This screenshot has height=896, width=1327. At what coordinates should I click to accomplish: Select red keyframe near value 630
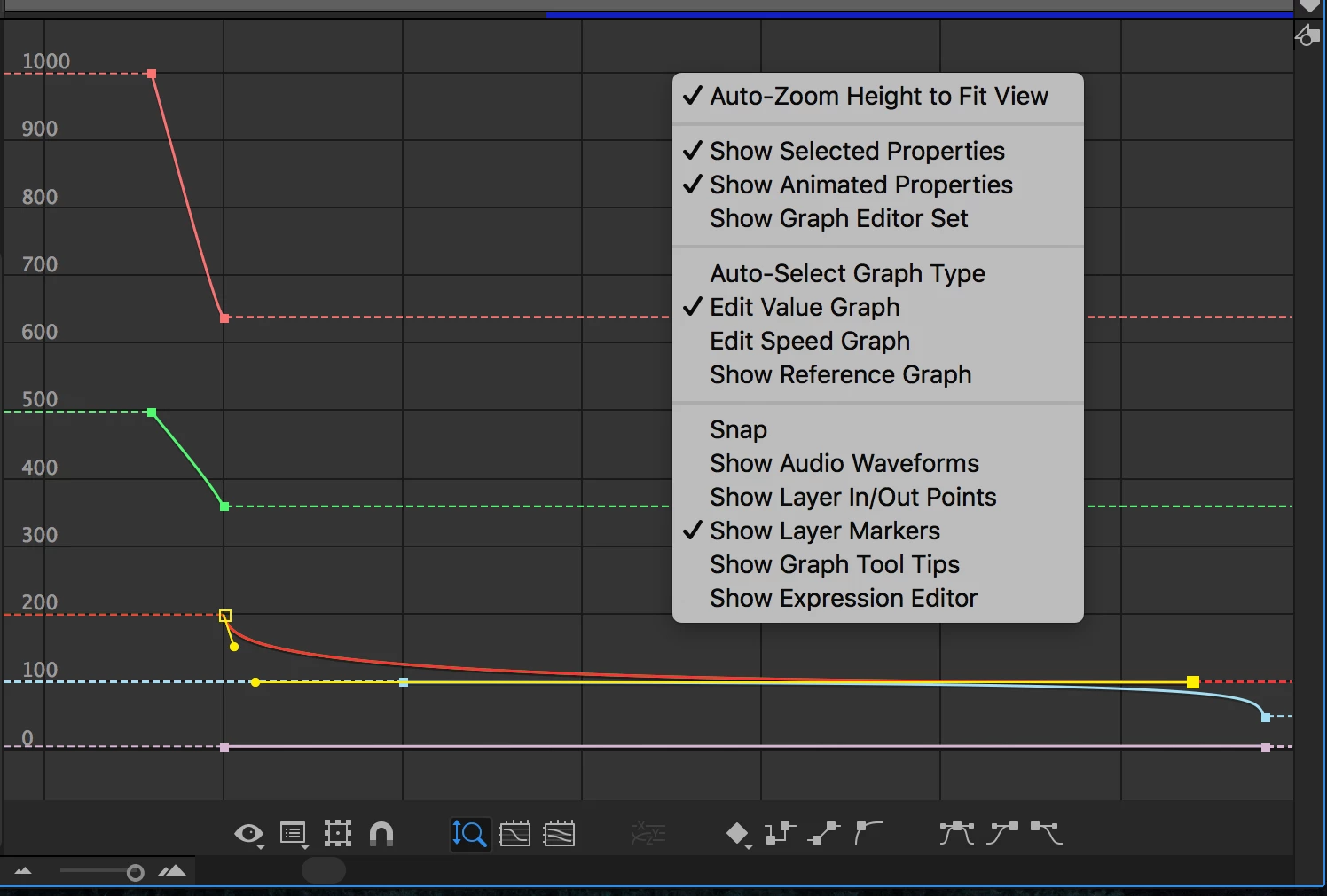coord(224,318)
